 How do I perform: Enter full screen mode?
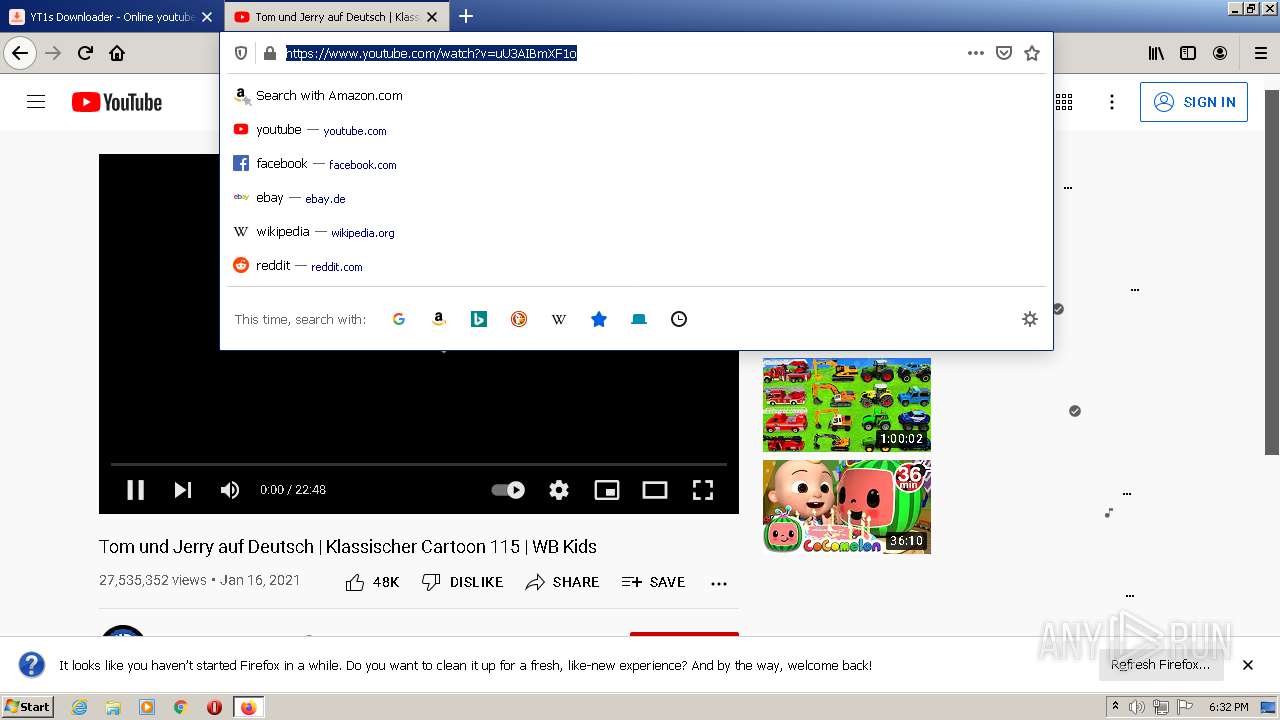[x=703, y=490]
